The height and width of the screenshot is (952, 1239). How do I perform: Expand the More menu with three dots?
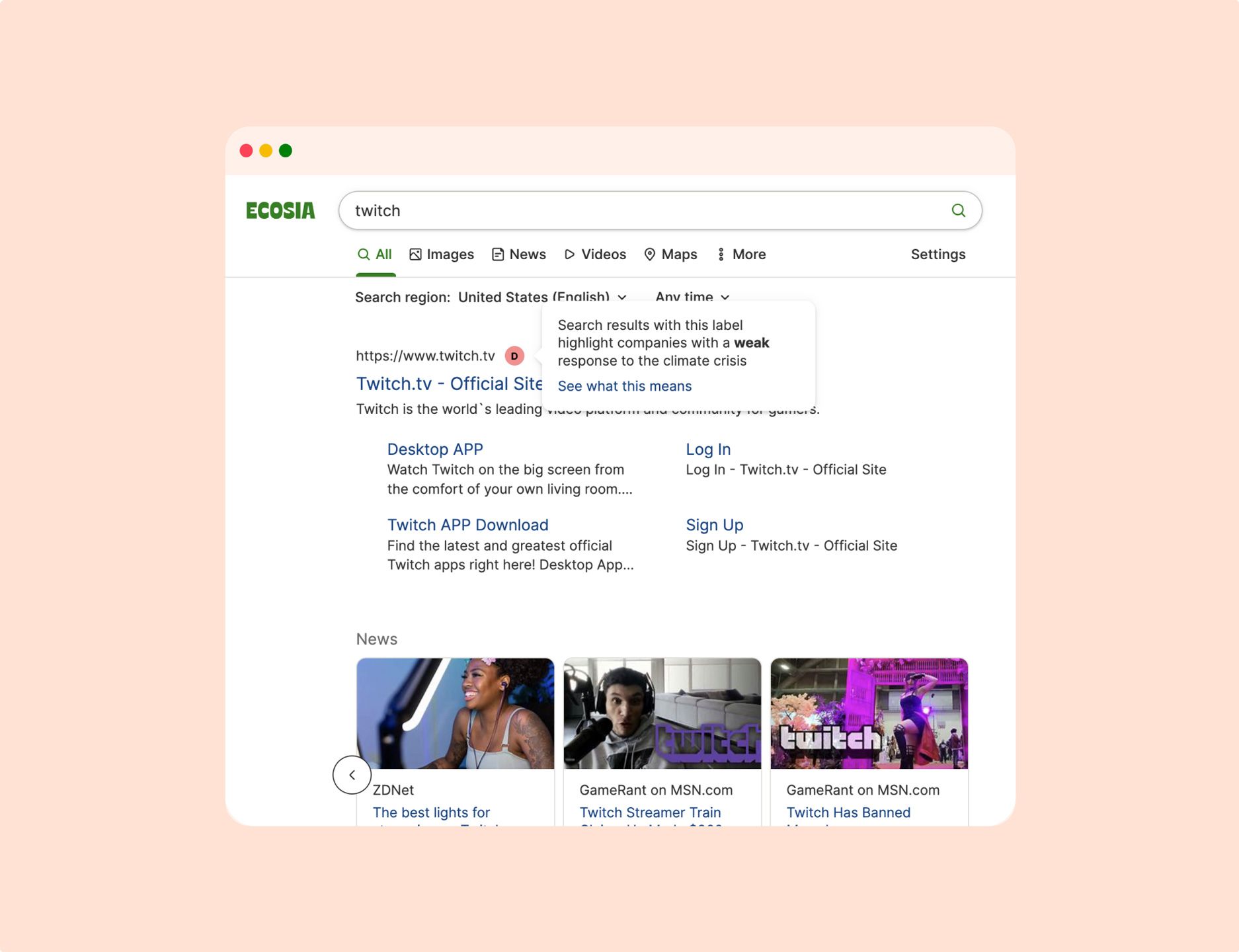coord(741,255)
